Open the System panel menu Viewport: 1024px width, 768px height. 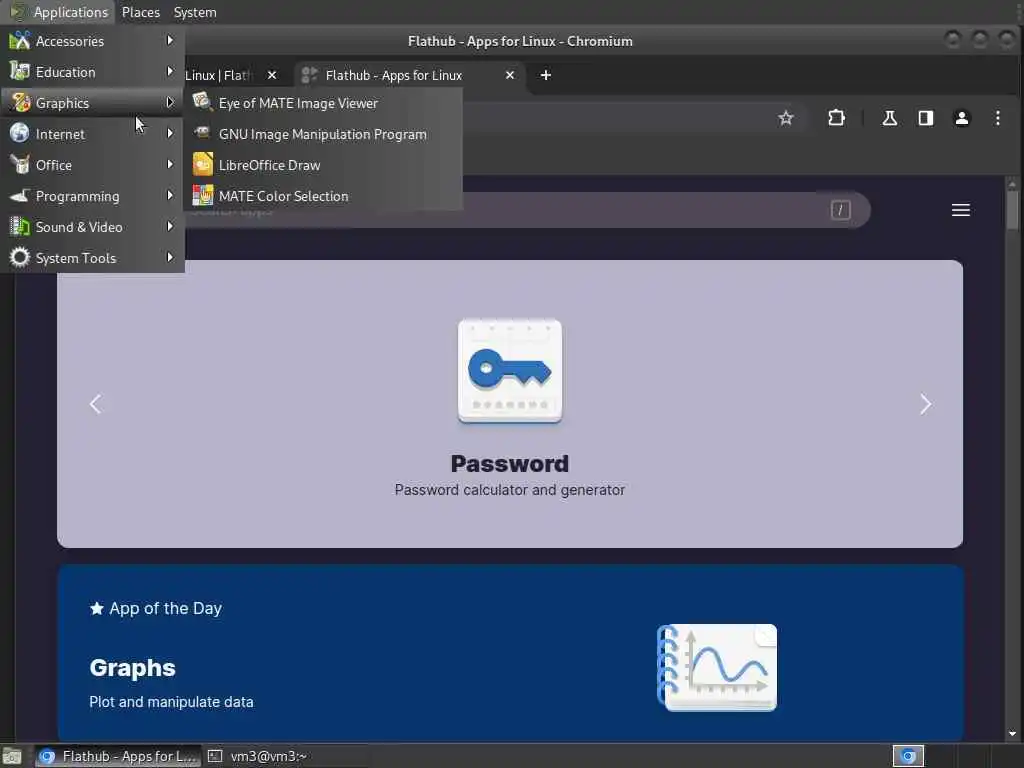click(x=195, y=12)
